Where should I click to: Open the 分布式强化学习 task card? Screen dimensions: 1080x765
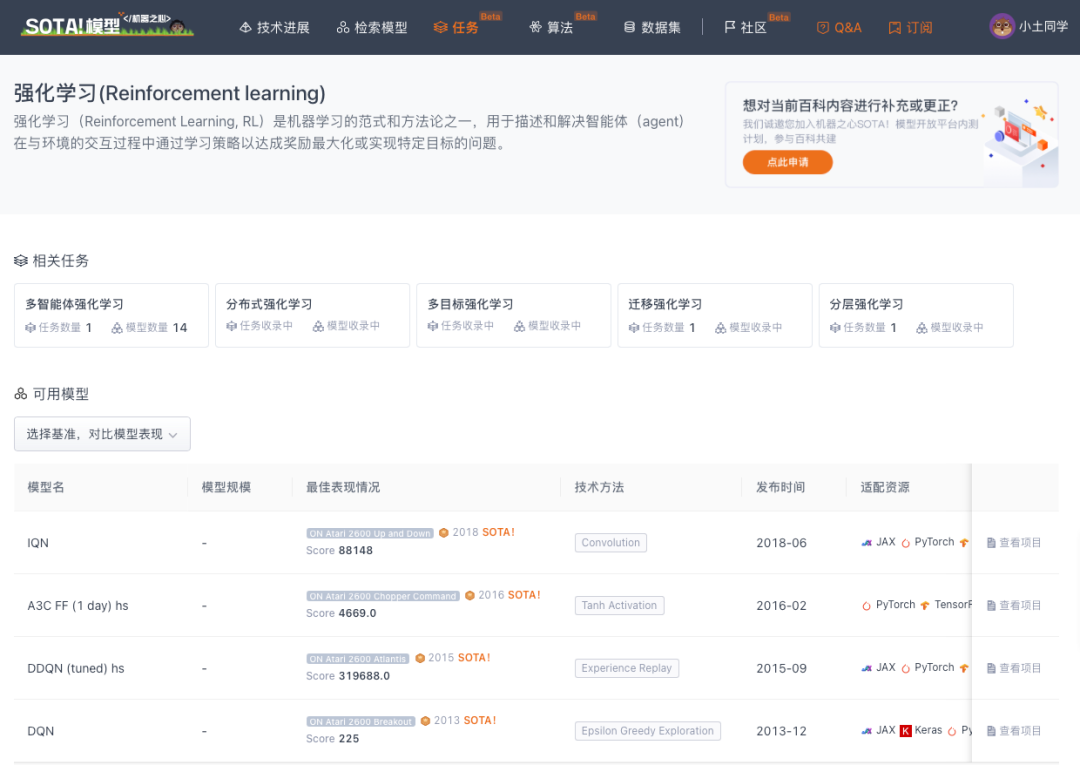(312, 315)
